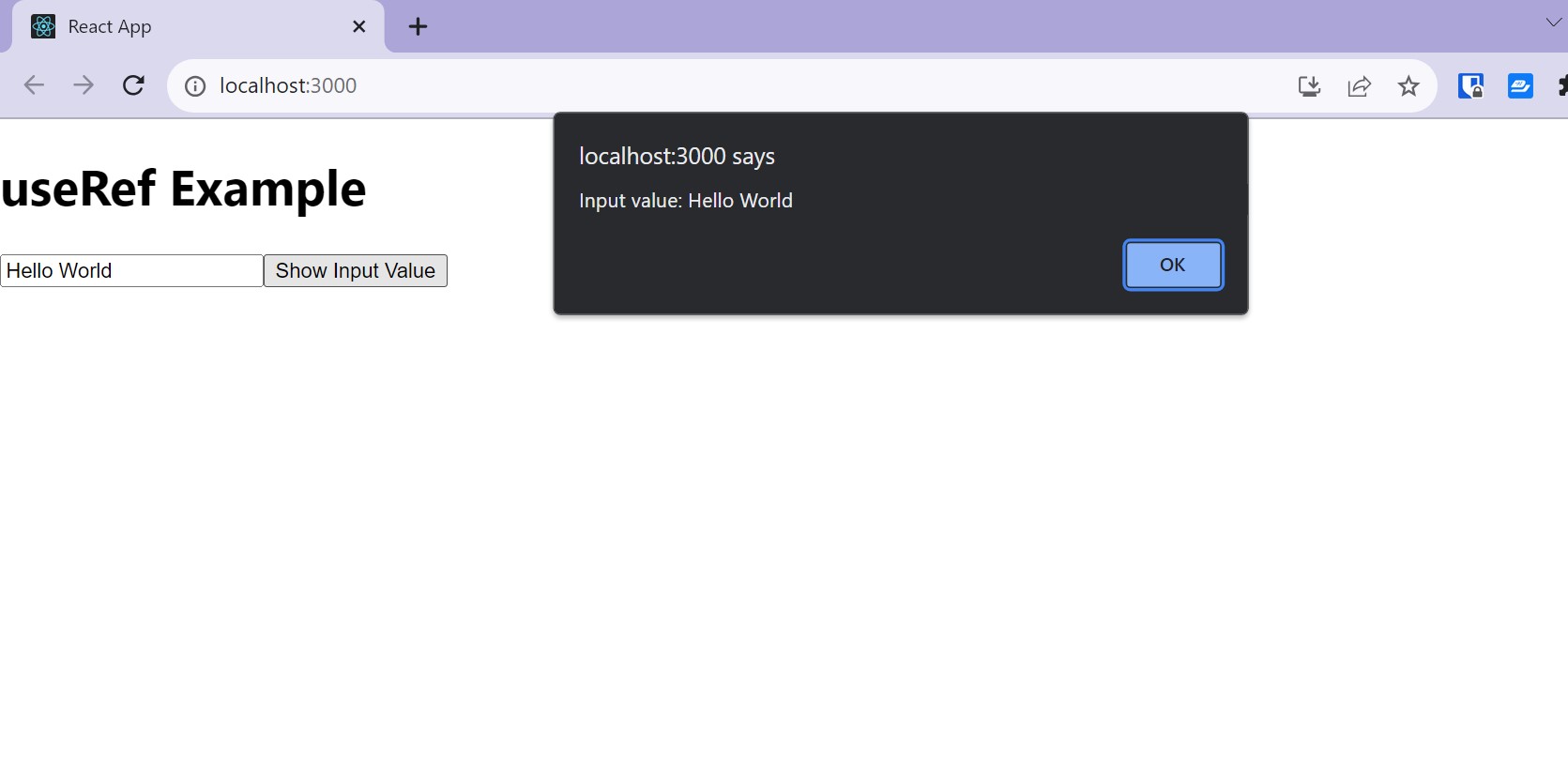Open the blue extension beside the shield
The height and width of the screenshot is (761, 1568).
click(1520, 86)
